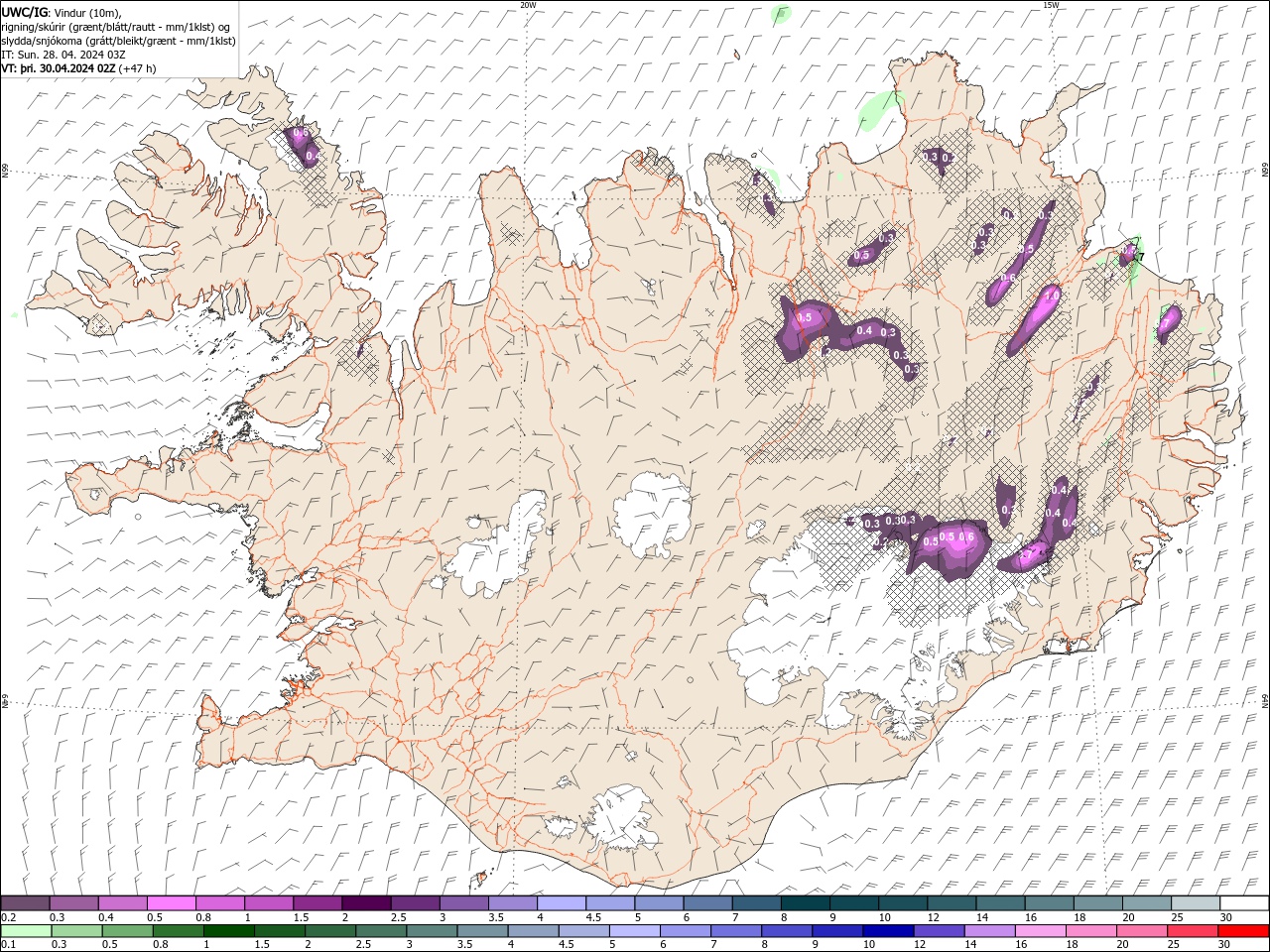The width and height of the screenshot is (1270, 952).
Task: Pick the hot pink 20 swatch in lower legend row
Action: pos(1143,931)
